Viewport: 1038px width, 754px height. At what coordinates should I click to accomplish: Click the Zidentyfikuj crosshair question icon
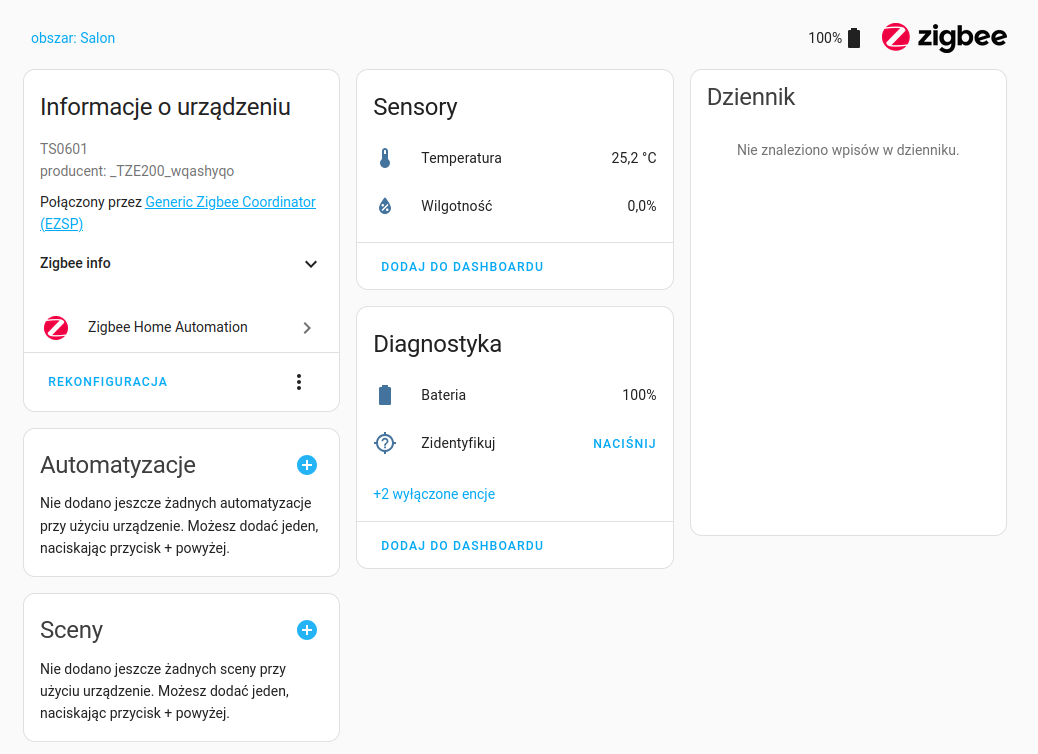(385, 443)
